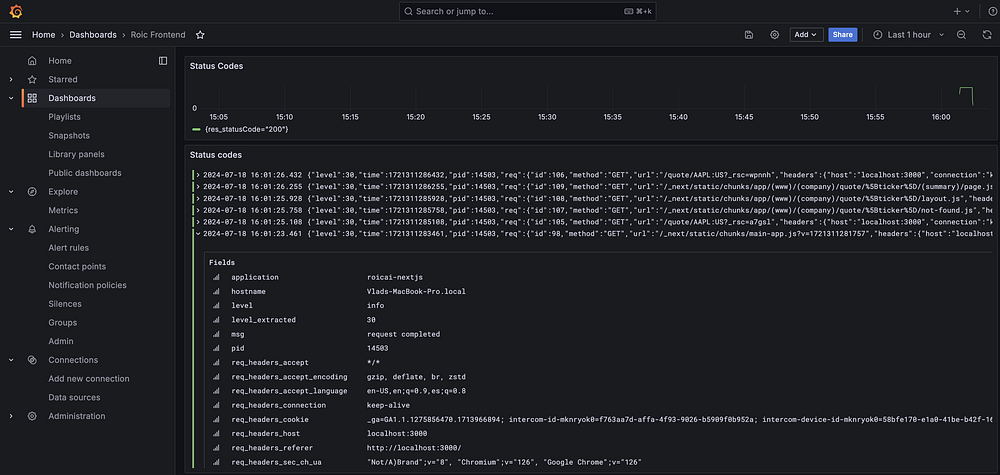Go to Dashboards breadcrumb link
The image size is (1000, 475).
93,35
